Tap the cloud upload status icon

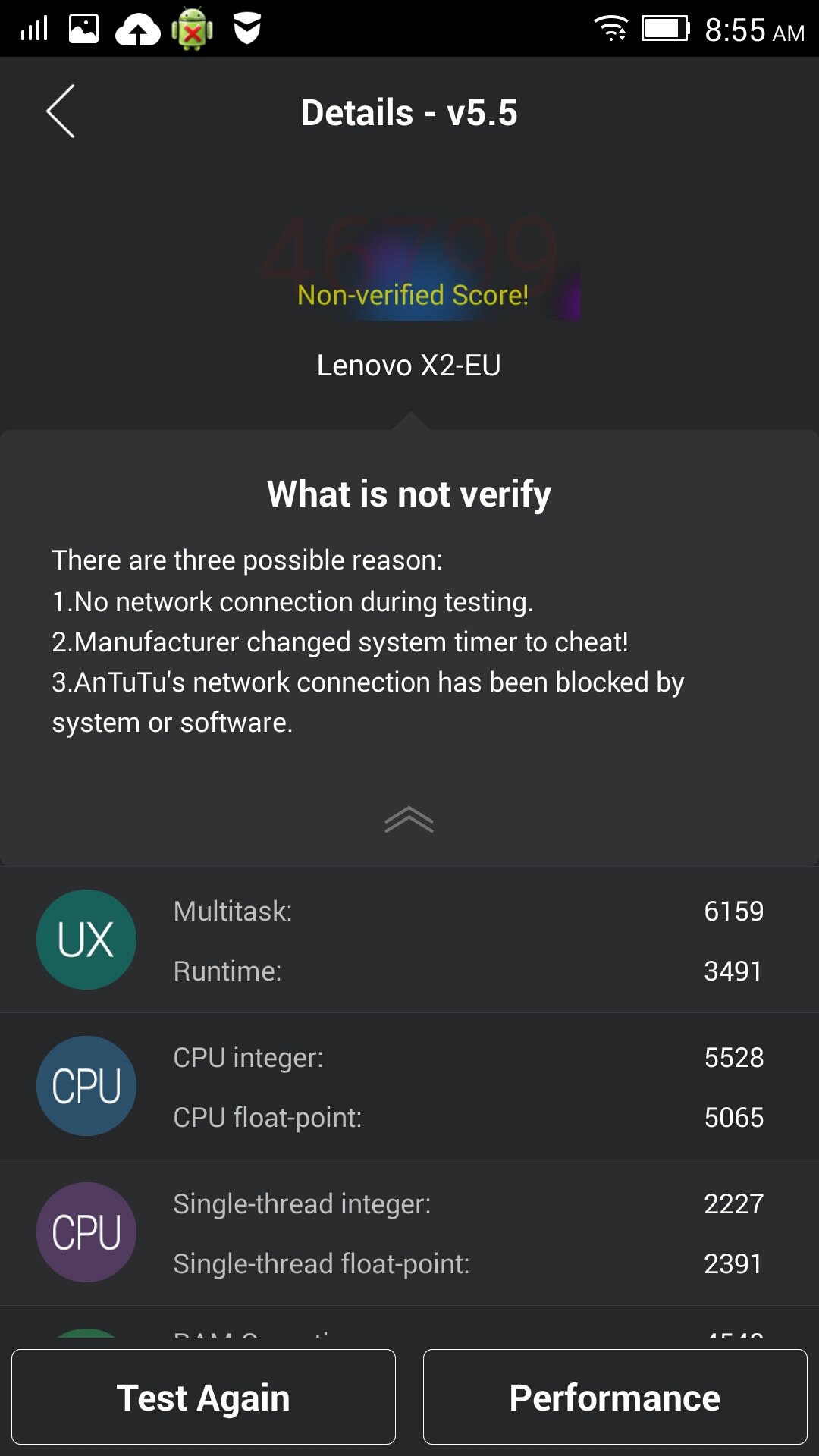point(137,30)
